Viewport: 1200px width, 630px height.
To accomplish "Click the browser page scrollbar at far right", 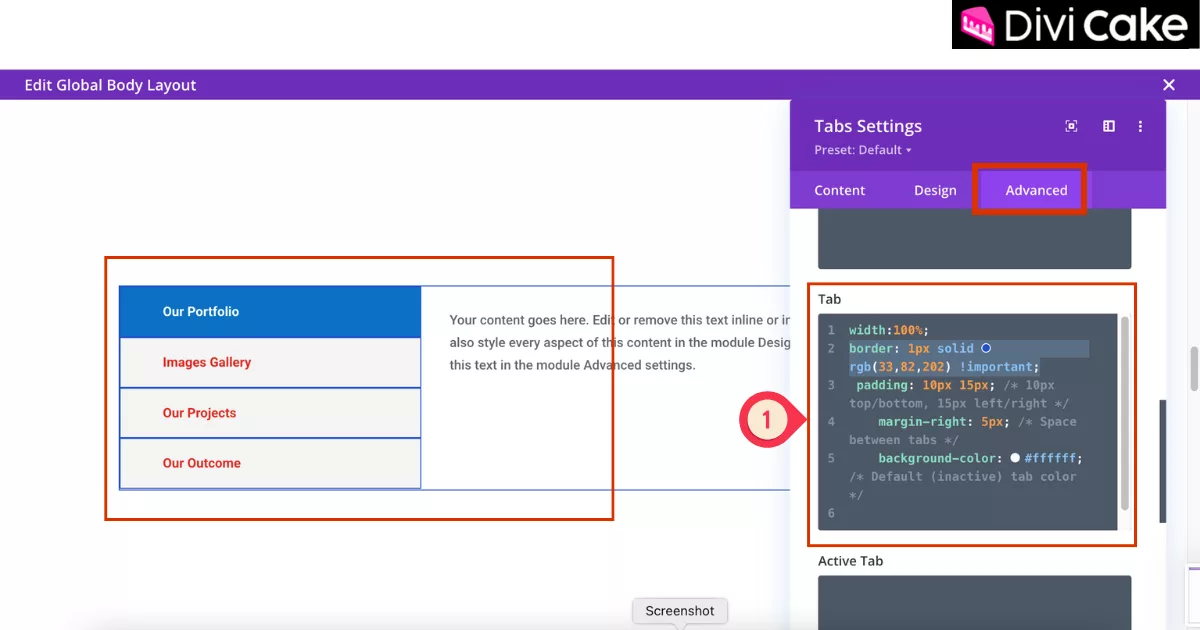I will pyautogui.click(x=1193, y=370).
